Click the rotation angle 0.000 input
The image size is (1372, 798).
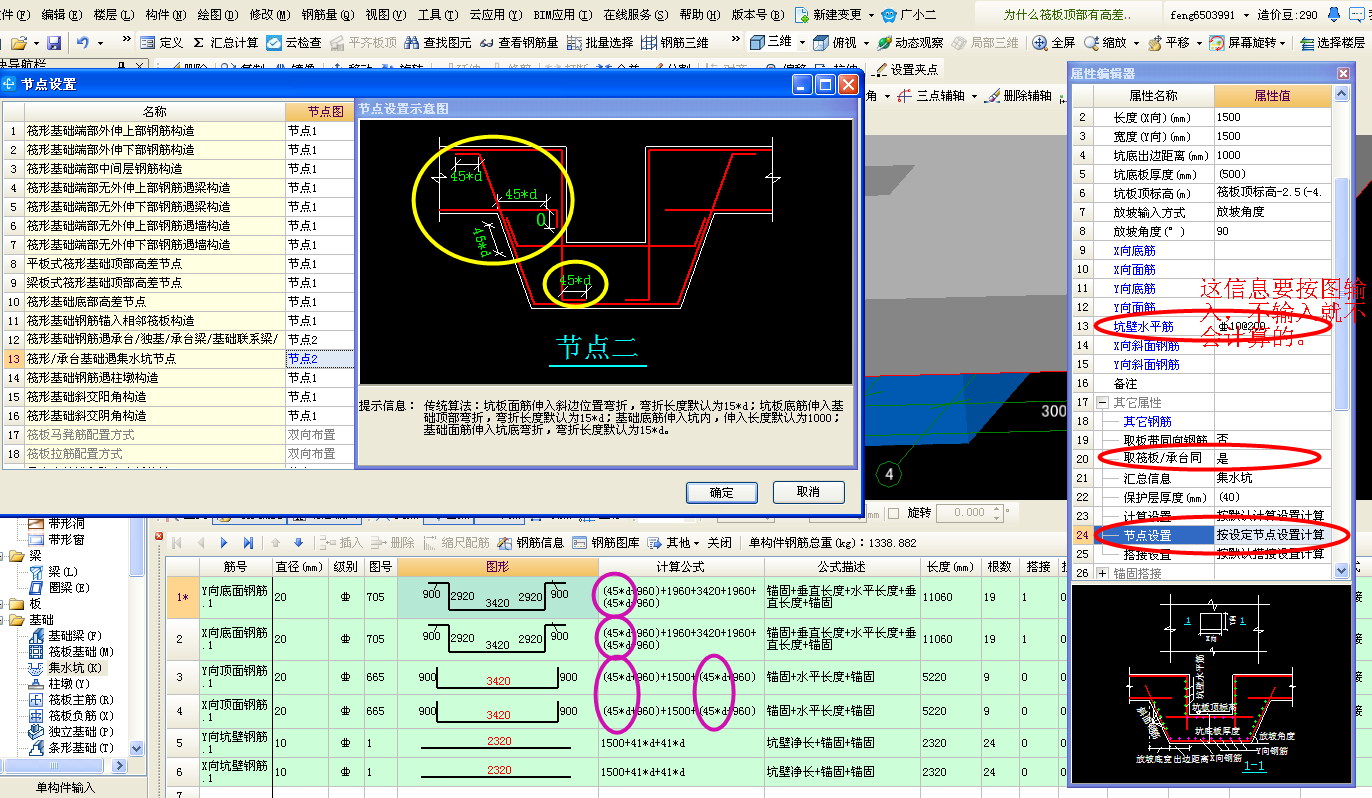[x=968, y=513]
